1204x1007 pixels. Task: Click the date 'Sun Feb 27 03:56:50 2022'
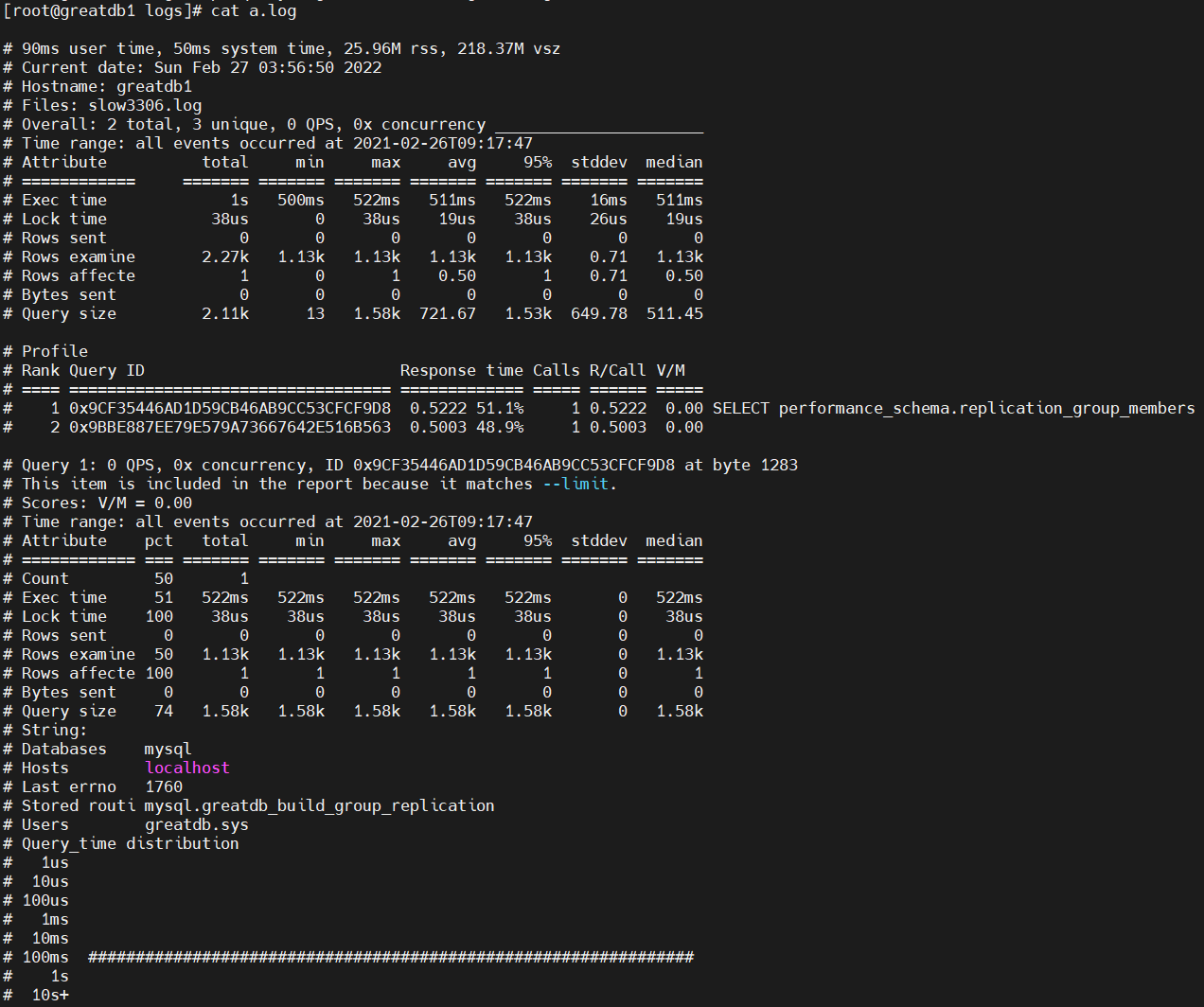(x=268, y=67)
